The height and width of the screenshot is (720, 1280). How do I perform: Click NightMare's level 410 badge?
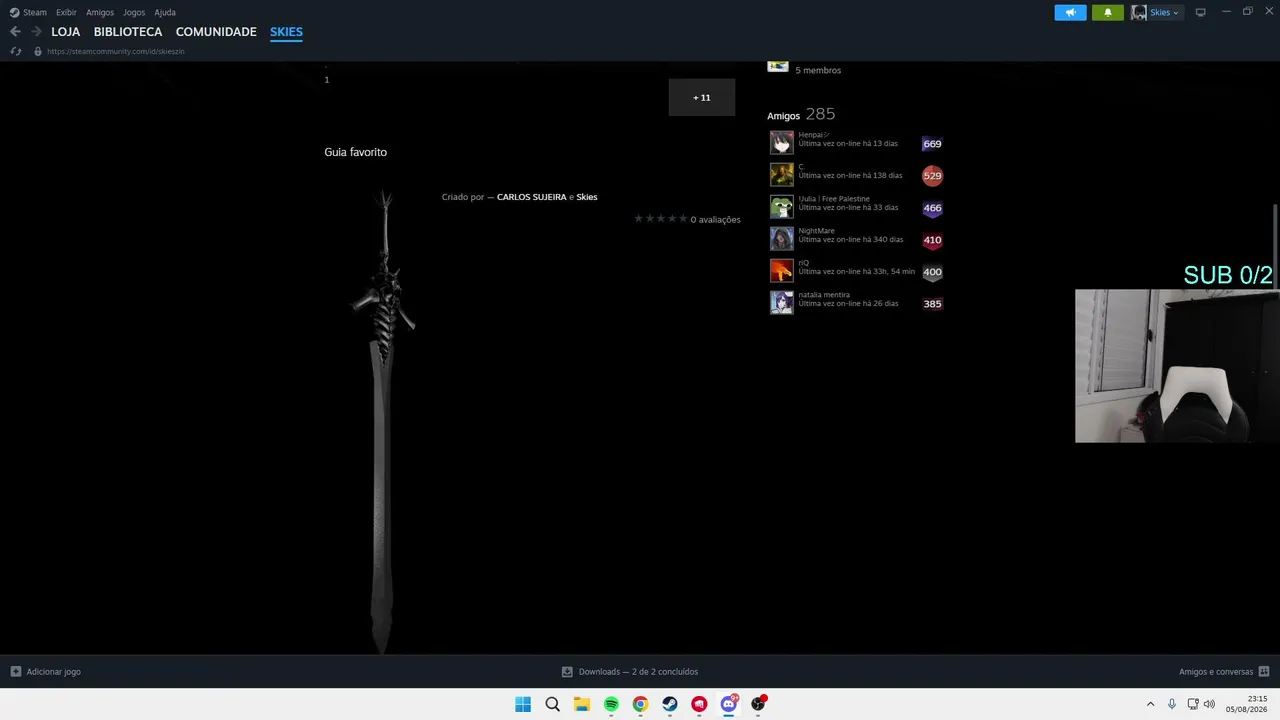point(932,240)
